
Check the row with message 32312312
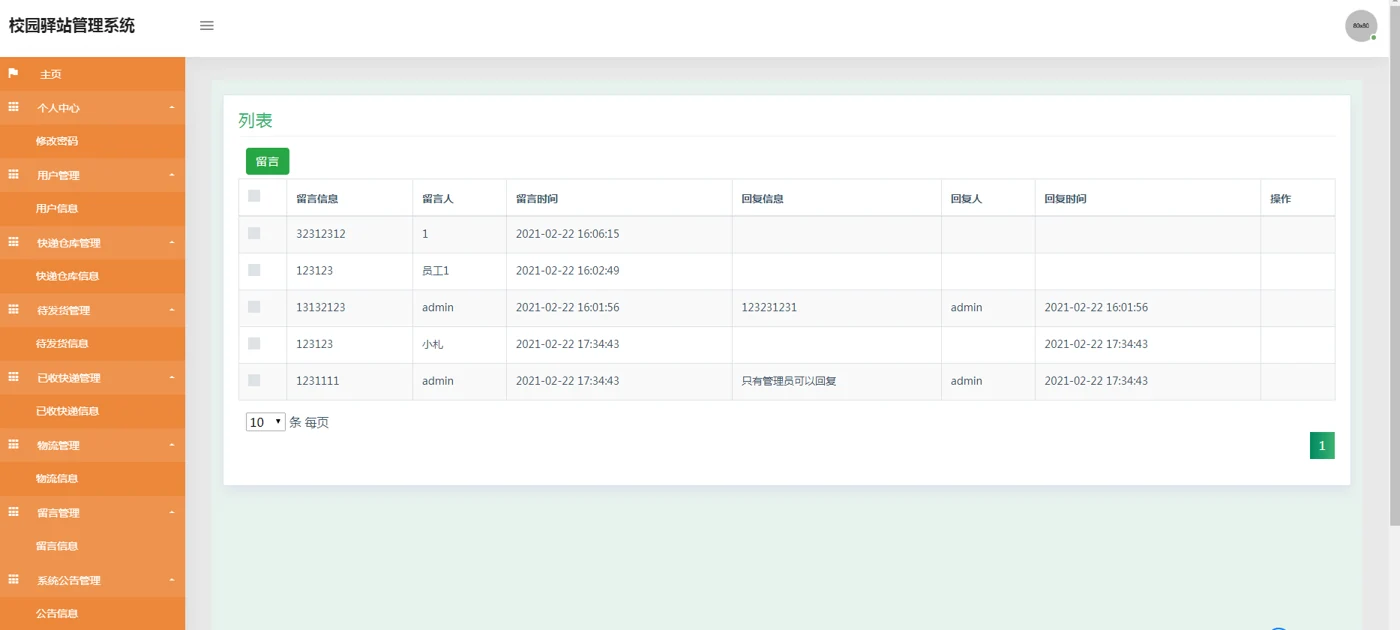254,233
